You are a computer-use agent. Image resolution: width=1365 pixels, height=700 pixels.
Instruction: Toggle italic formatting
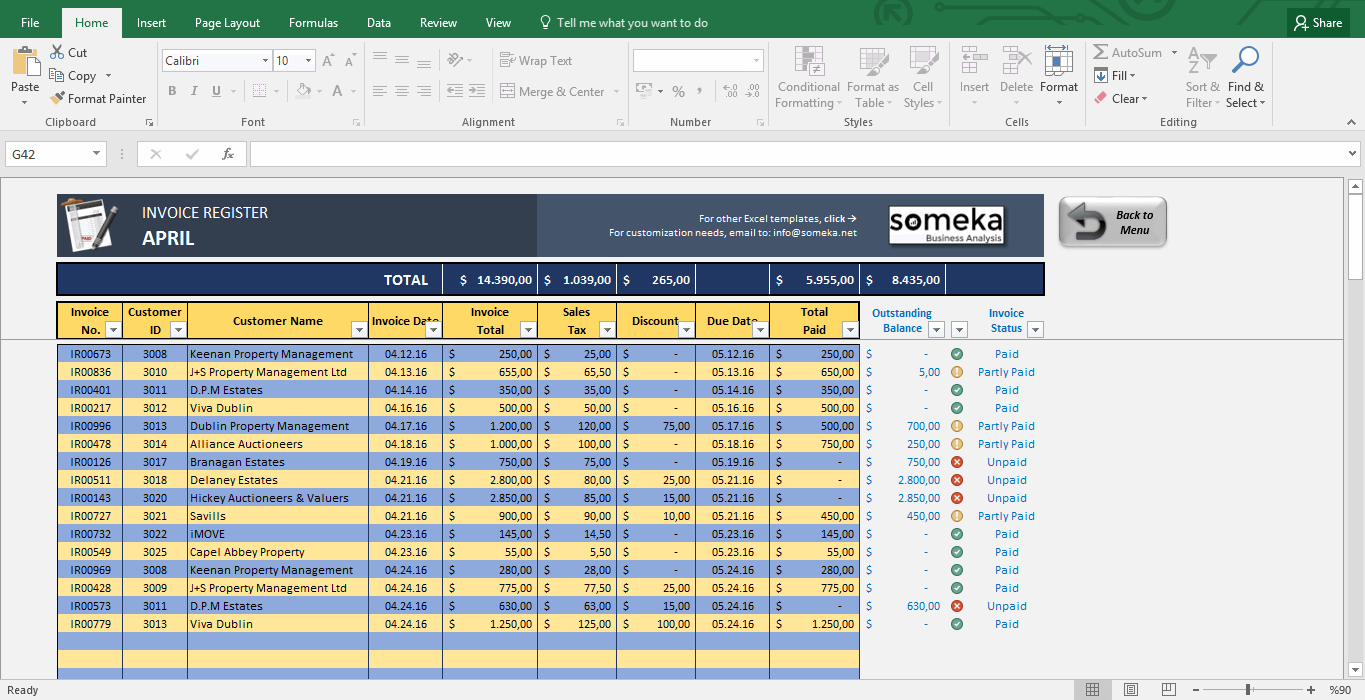pyautogui.click(x=193, y=90)
